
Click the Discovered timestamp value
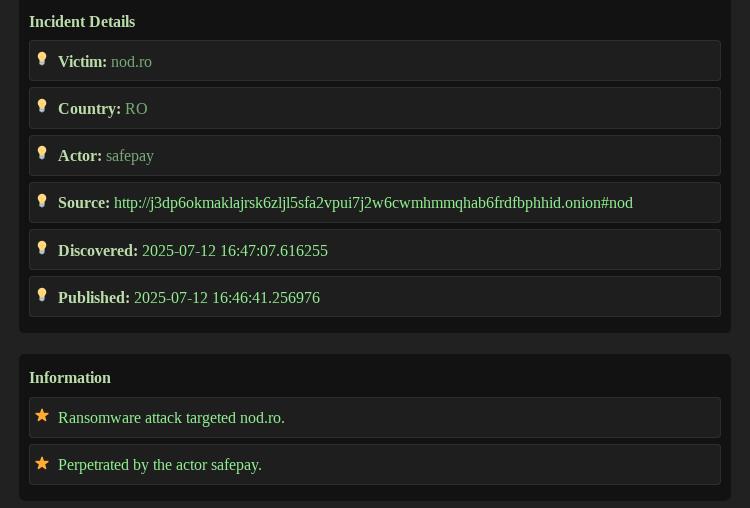[x=235, y=251]
